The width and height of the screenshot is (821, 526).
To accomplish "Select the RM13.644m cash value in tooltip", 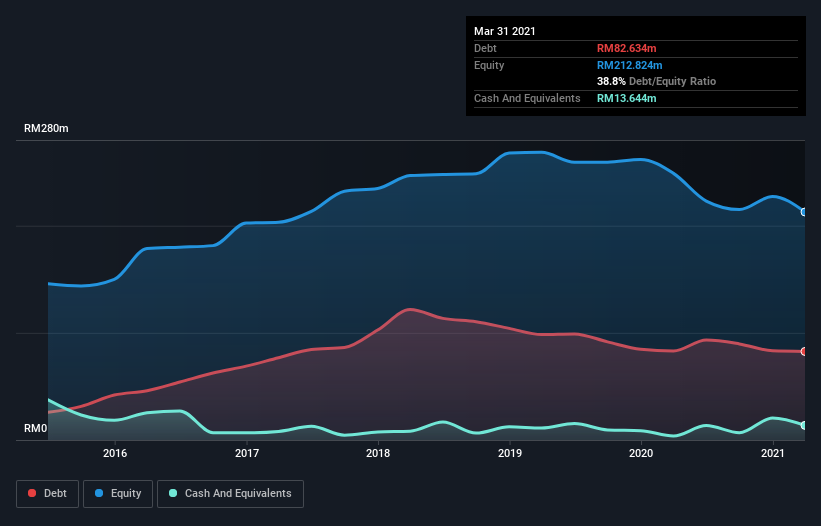I will click(x=626, y=98).
